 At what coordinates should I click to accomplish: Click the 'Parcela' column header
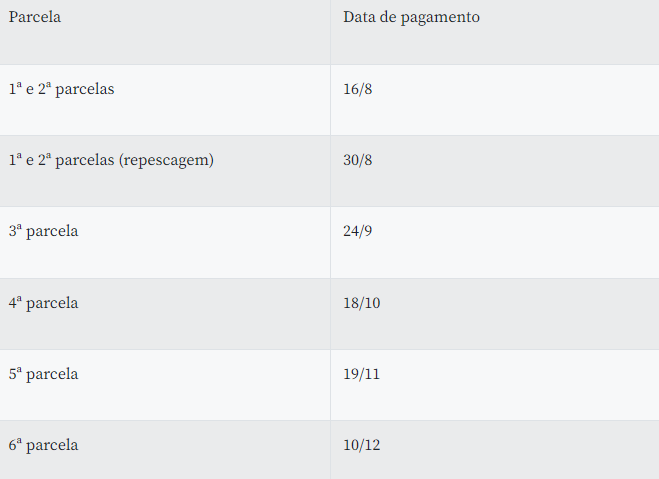click(35, 17)
